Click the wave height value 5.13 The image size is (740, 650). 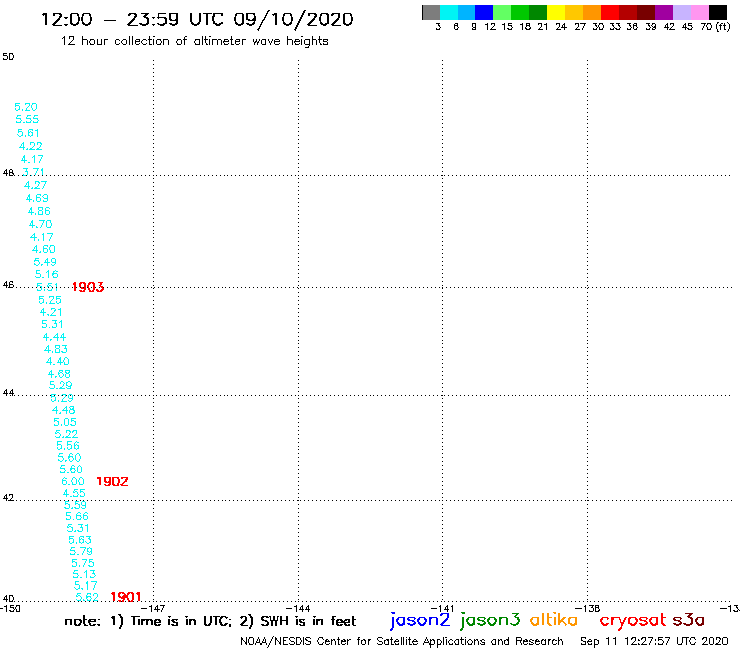pyautogui.click(x=84, y=574)
